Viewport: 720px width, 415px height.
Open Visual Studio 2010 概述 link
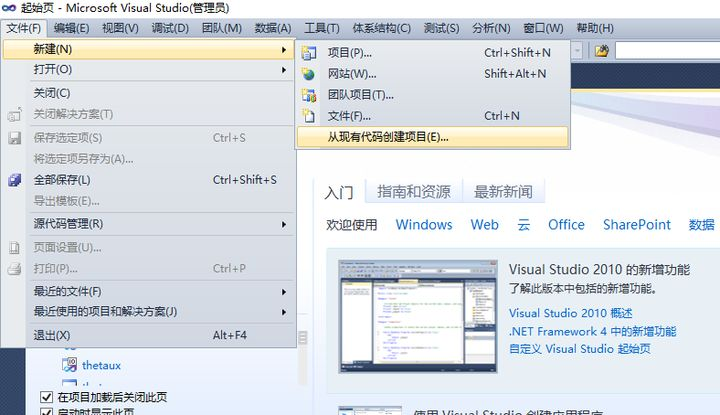coord(571,314)
